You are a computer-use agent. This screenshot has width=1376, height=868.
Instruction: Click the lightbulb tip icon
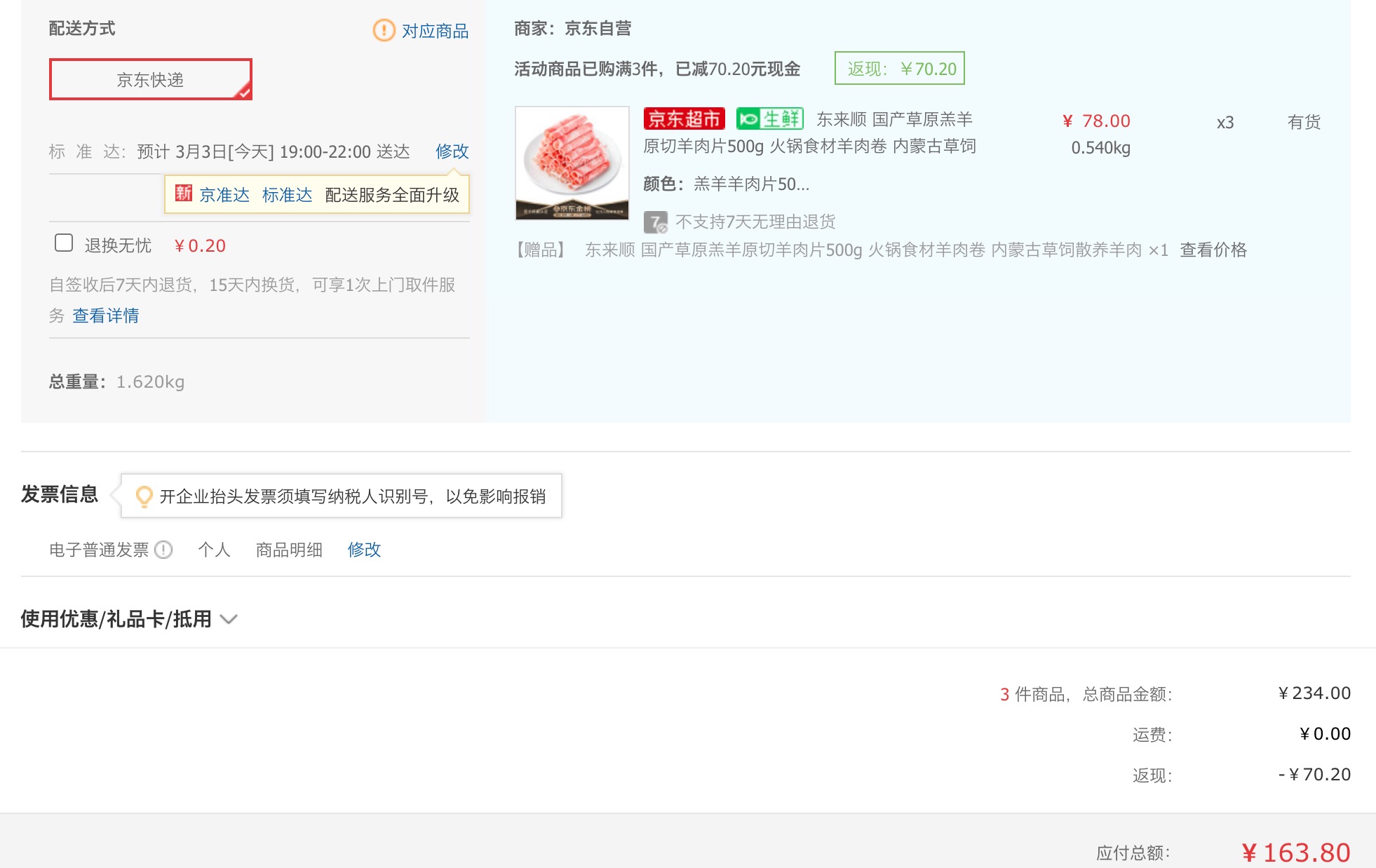(144, 496)
